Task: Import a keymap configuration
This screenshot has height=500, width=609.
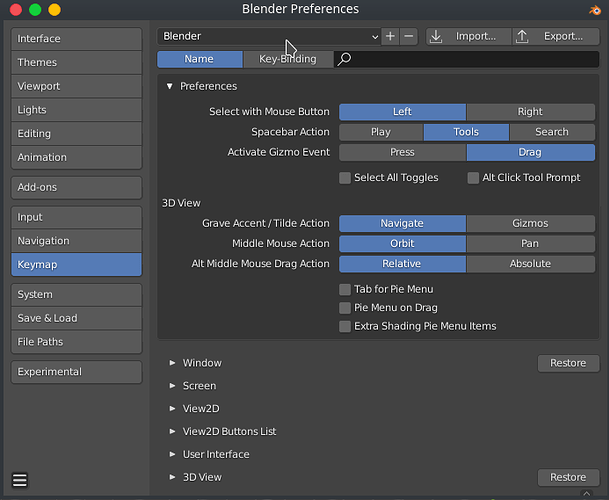Action: click(x=468, y=37)
